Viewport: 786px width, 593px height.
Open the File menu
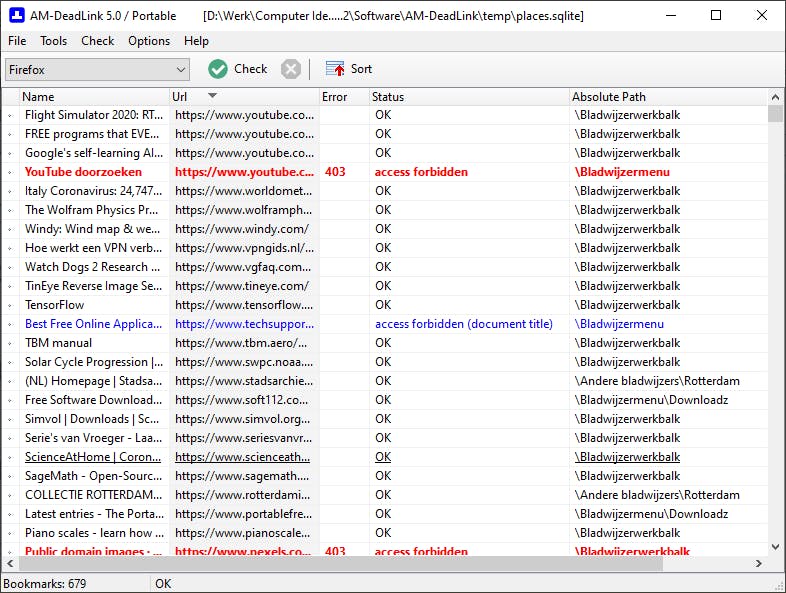coord(17,41)
